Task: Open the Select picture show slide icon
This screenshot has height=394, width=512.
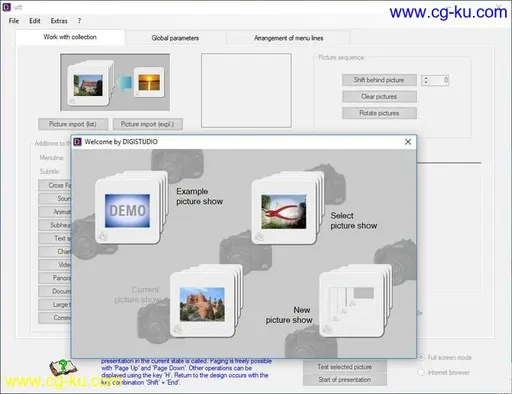Action: coord(287,208)
